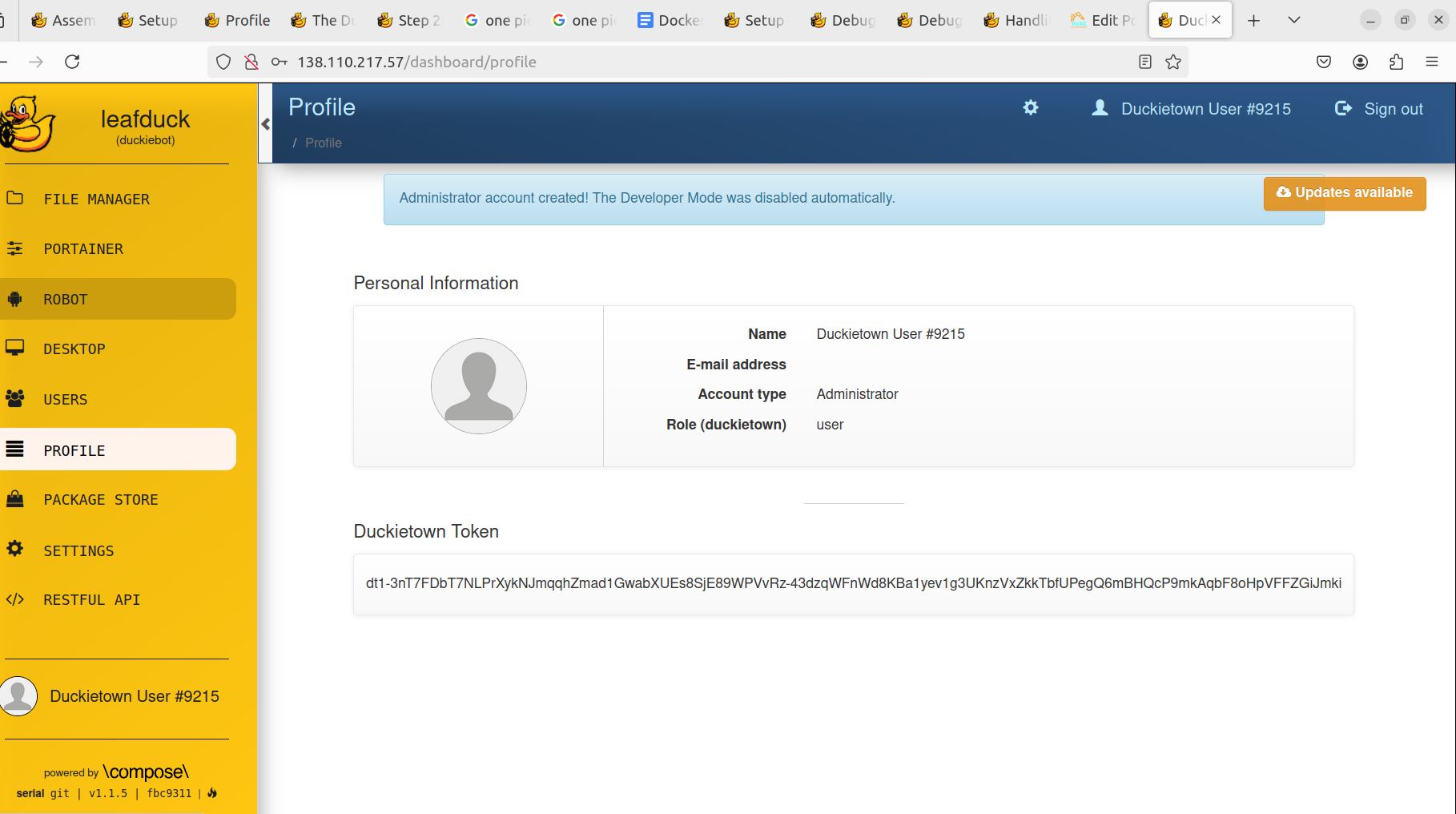Click Package Store bag icon
Viewport: 1456px width, 814px height.
(x=14, y=499)
